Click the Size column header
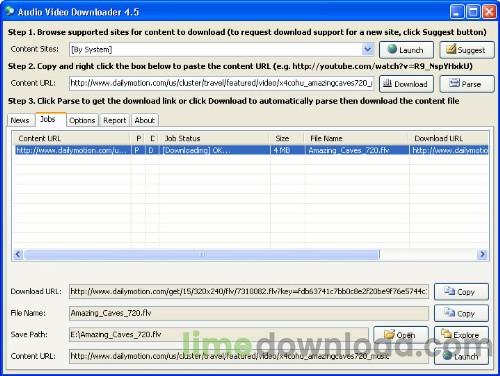Viewport: 500px width, 376px height. 287,138
